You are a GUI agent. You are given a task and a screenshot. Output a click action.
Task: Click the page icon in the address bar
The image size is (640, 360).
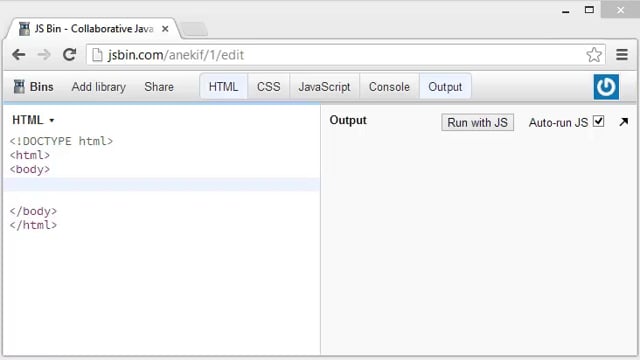(97, 55)
